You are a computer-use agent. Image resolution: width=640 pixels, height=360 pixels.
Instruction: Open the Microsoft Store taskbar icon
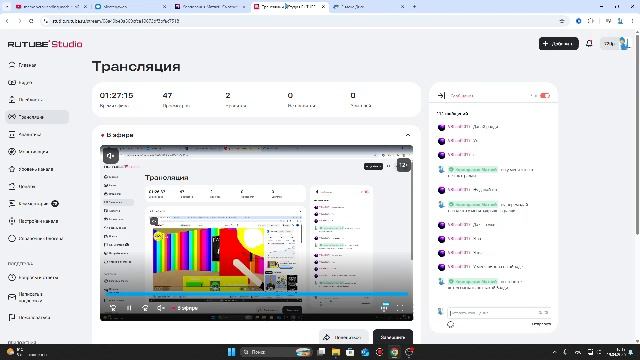click(x=350, y=352)
